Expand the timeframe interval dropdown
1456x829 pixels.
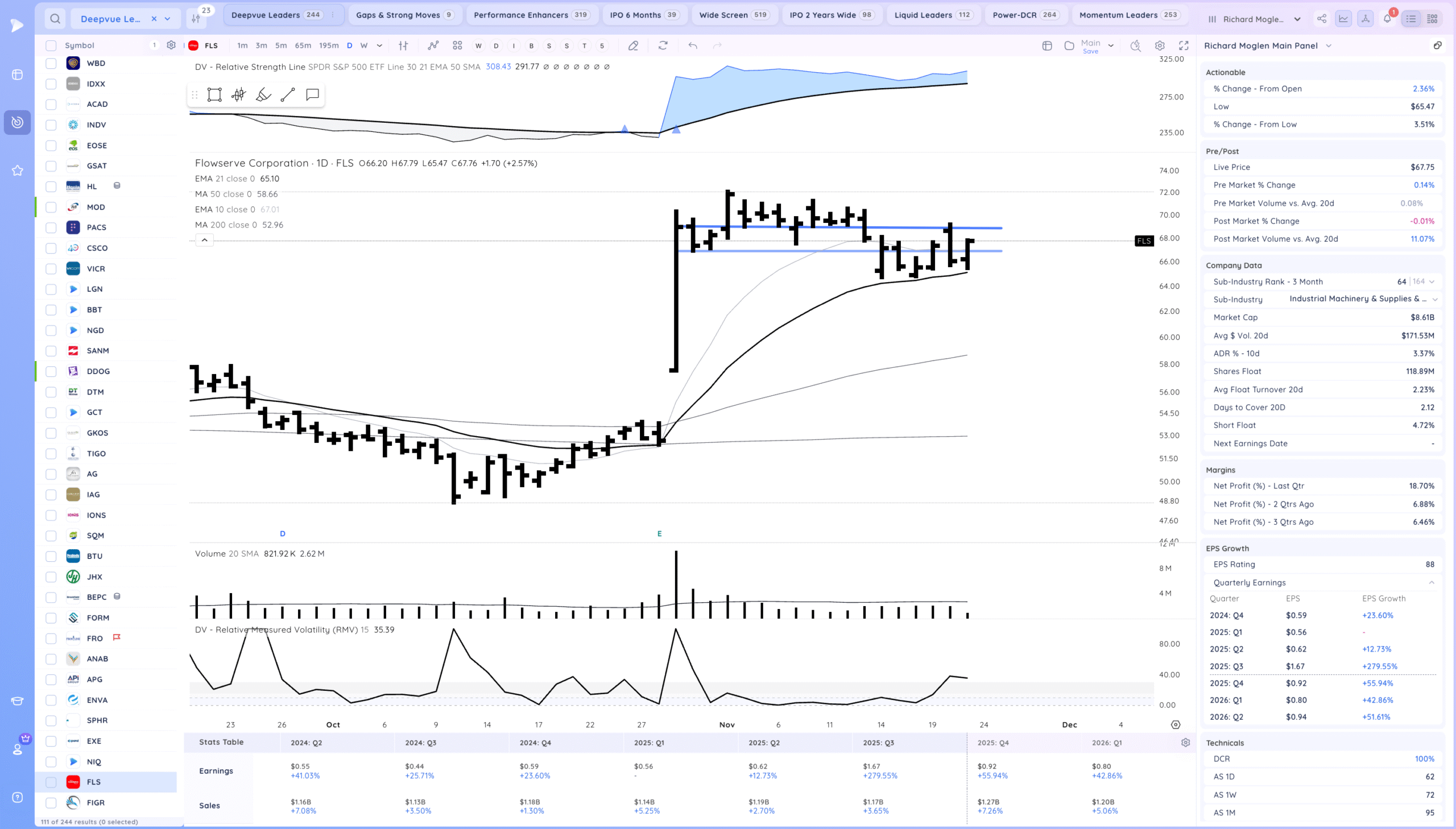(x=379, y=45)
